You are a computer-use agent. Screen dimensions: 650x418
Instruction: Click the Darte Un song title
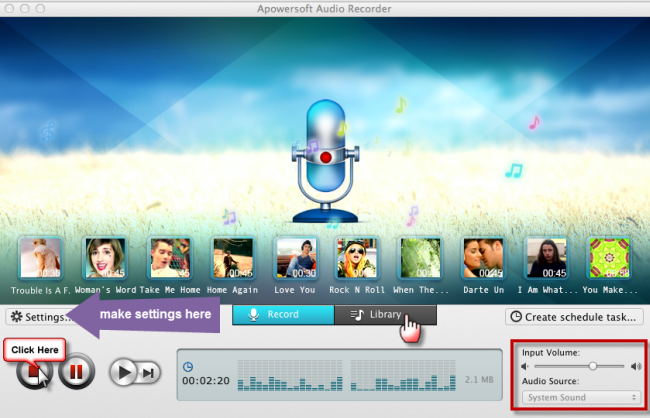click(x=483, y=290)
